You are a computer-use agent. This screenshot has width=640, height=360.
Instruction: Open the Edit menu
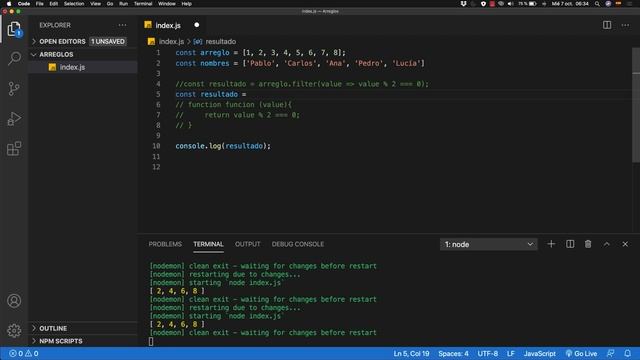click(x=53, y=4)
